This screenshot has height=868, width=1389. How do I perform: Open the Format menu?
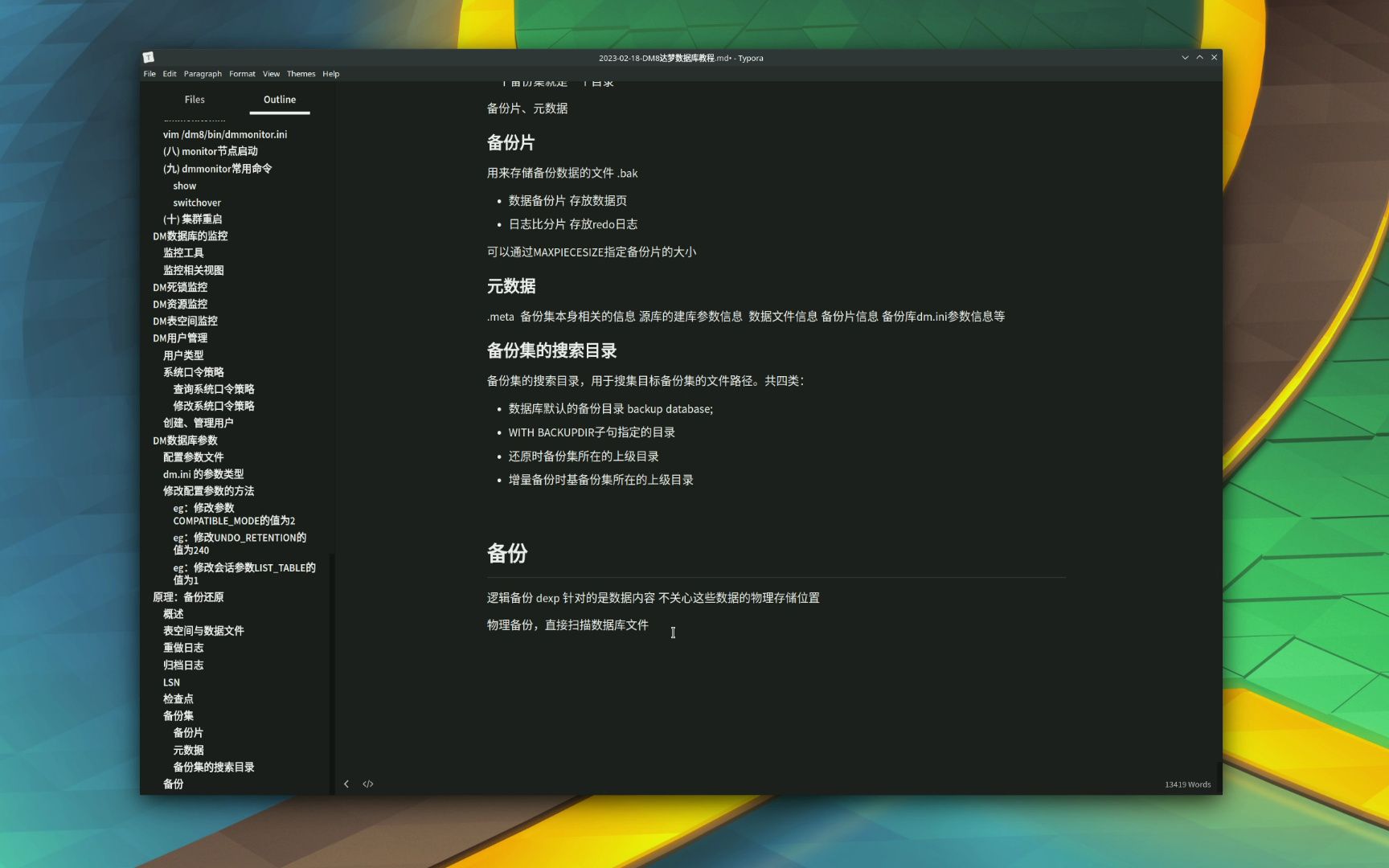pyautogui.click(x=242, y=74)
